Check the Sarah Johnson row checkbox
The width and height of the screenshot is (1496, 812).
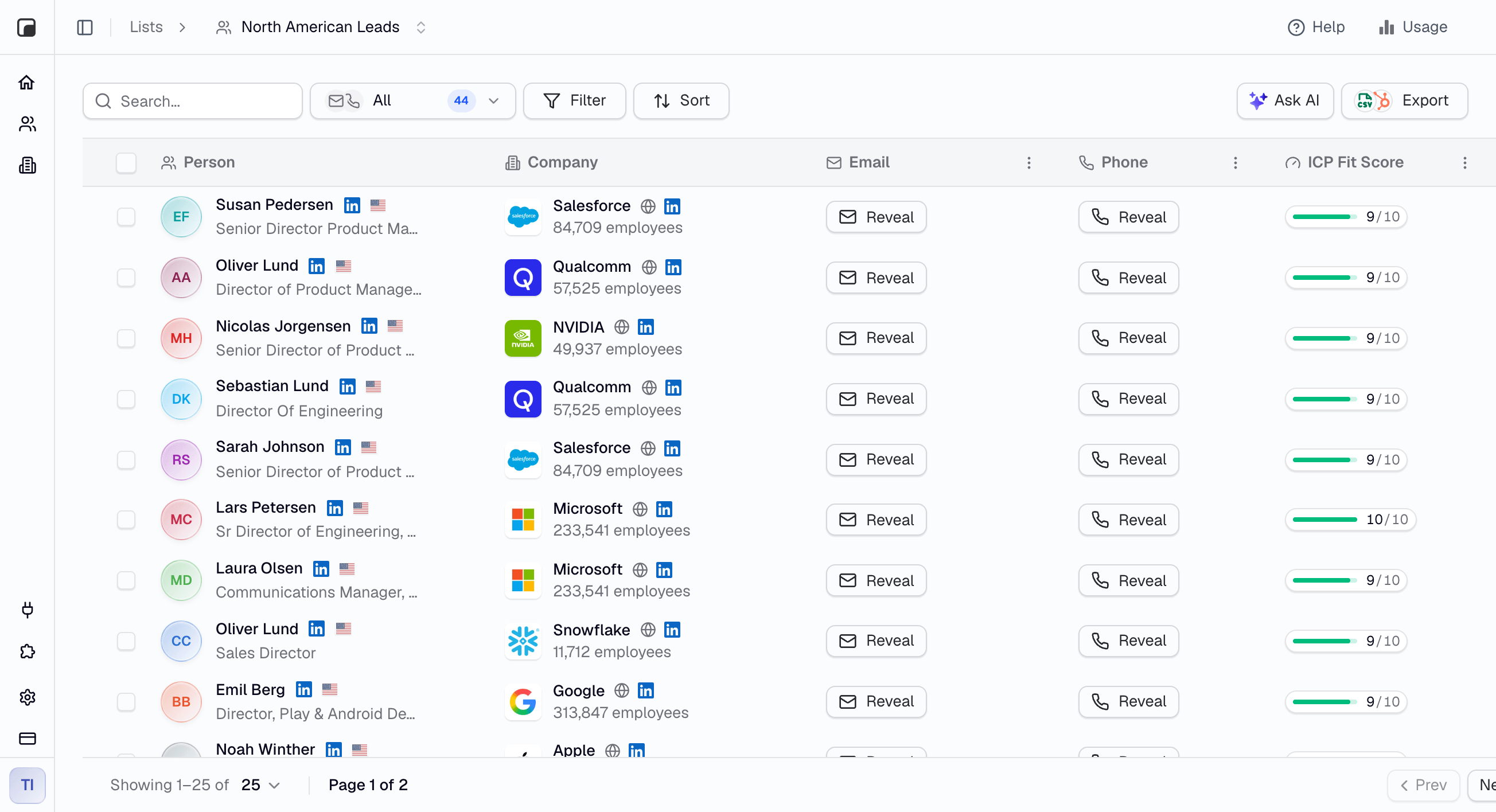pos(126,460)
